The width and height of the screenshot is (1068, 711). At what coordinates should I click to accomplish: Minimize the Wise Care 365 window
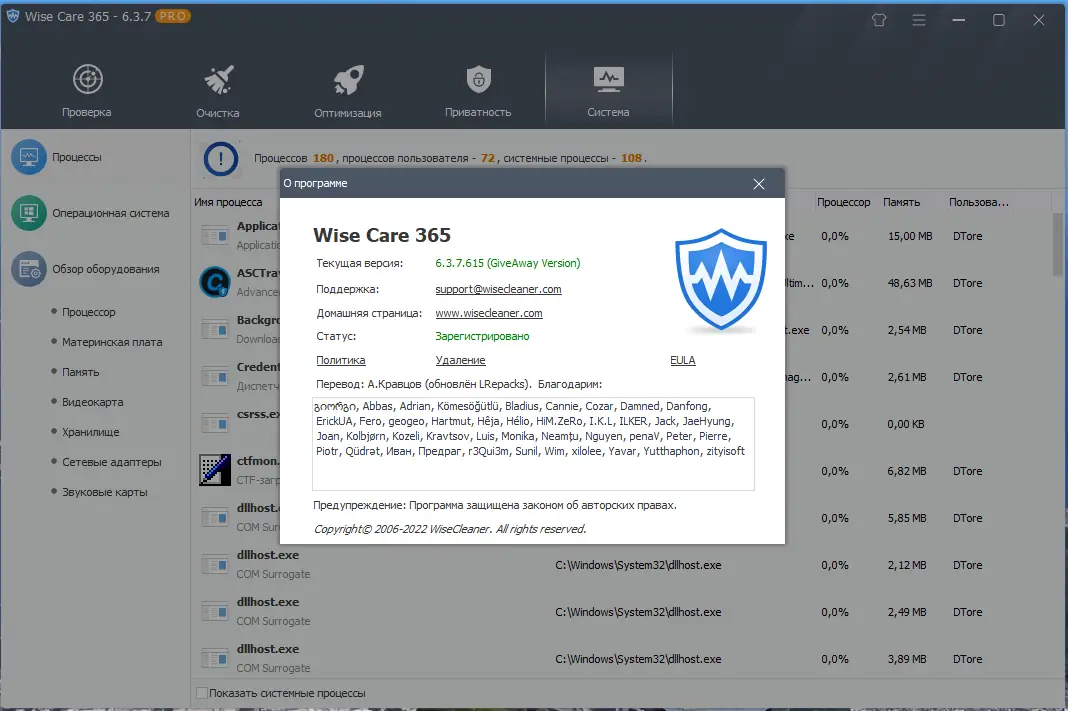pos(958,20)
